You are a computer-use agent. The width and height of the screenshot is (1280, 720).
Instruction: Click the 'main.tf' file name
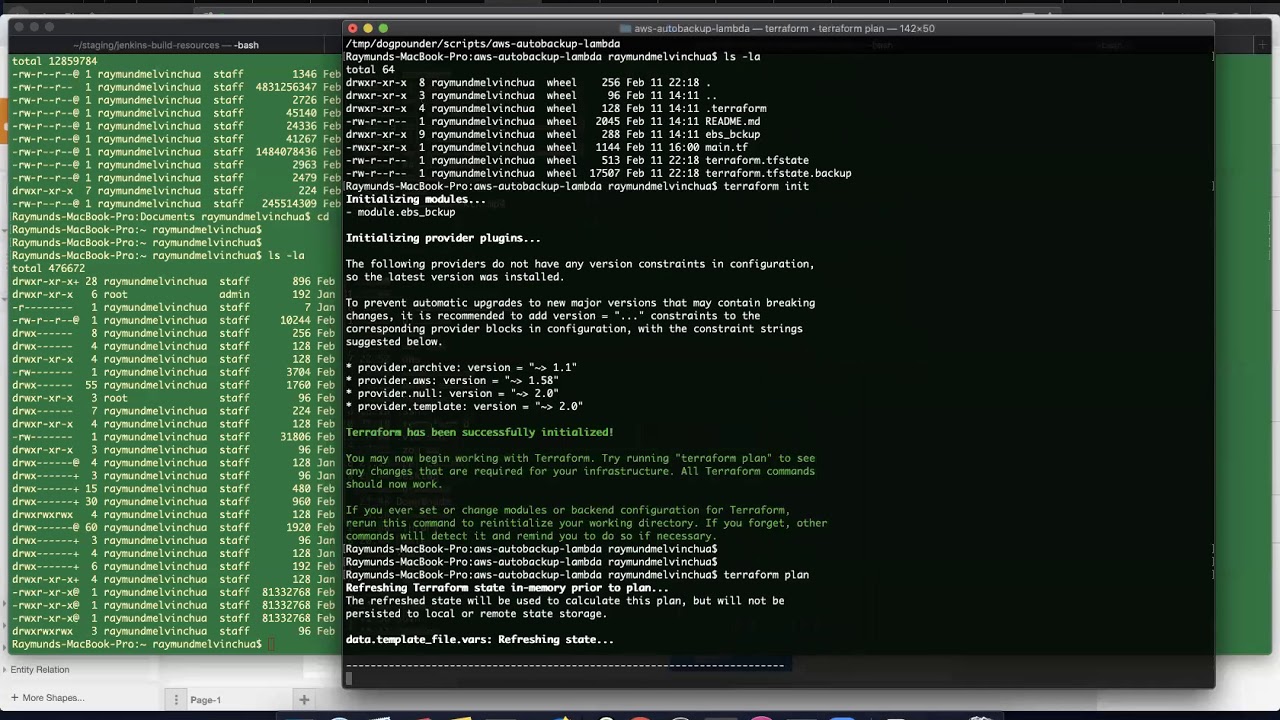coord(727,148)
